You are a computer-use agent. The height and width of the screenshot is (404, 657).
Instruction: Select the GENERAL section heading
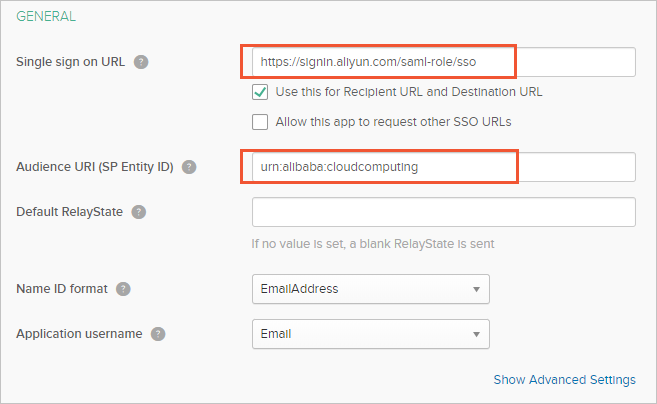coord(46,16)
